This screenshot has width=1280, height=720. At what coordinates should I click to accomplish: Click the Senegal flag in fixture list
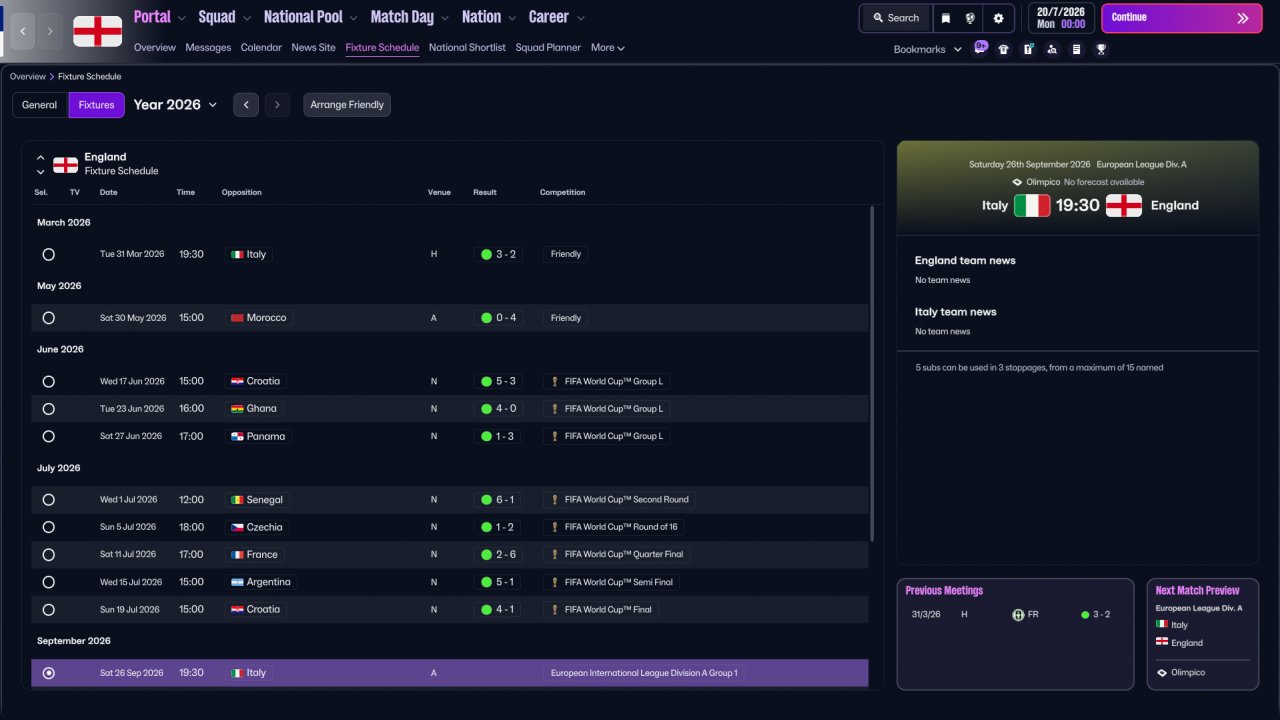[x=237, y=500]
